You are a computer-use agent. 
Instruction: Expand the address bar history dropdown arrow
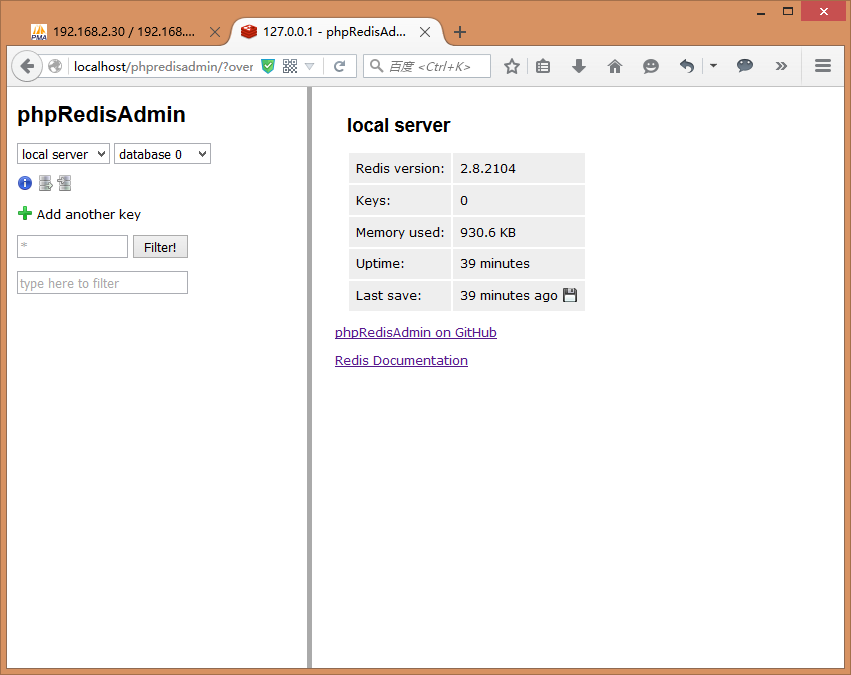pos(309,66)
